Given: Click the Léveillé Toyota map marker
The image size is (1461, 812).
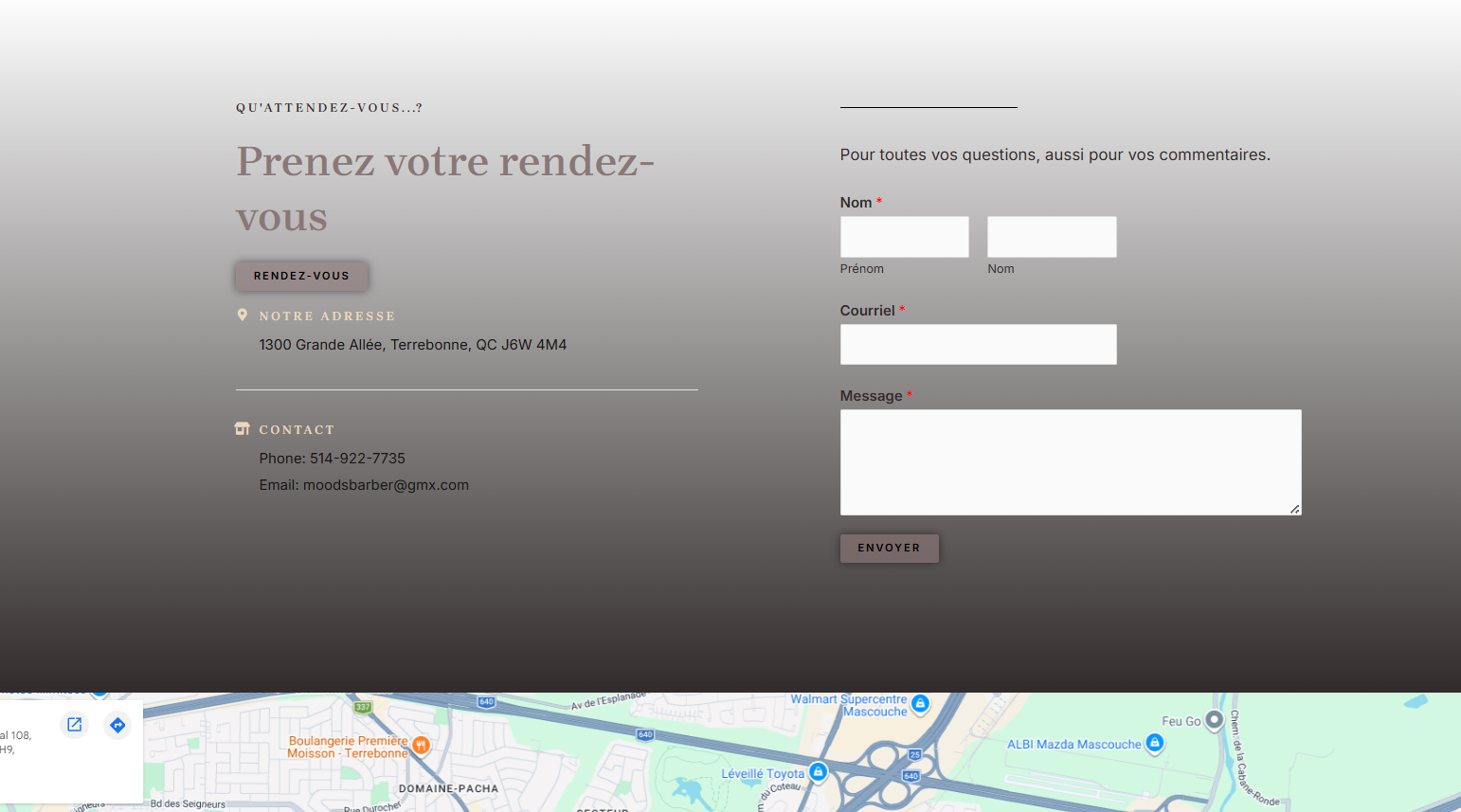Looking at the screenshot, I should click(819, 771).
